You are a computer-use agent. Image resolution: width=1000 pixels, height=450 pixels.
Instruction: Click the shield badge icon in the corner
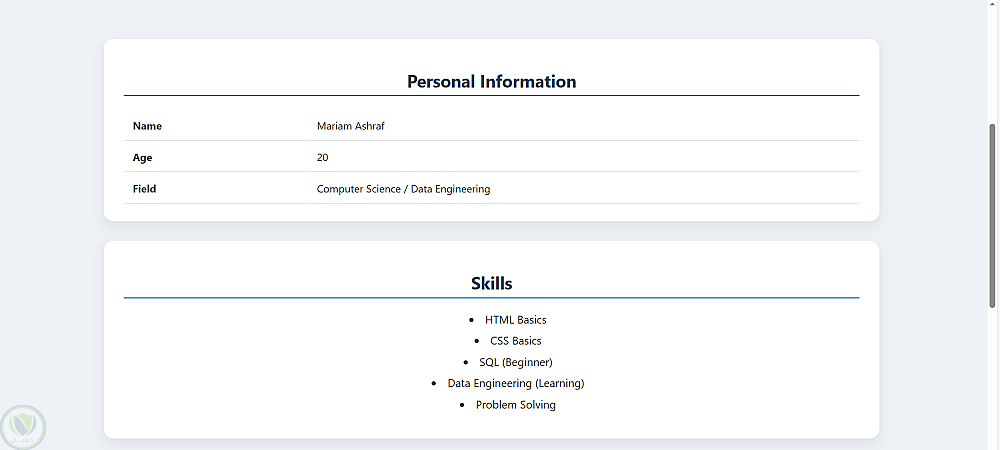click(x=22, y=427)
